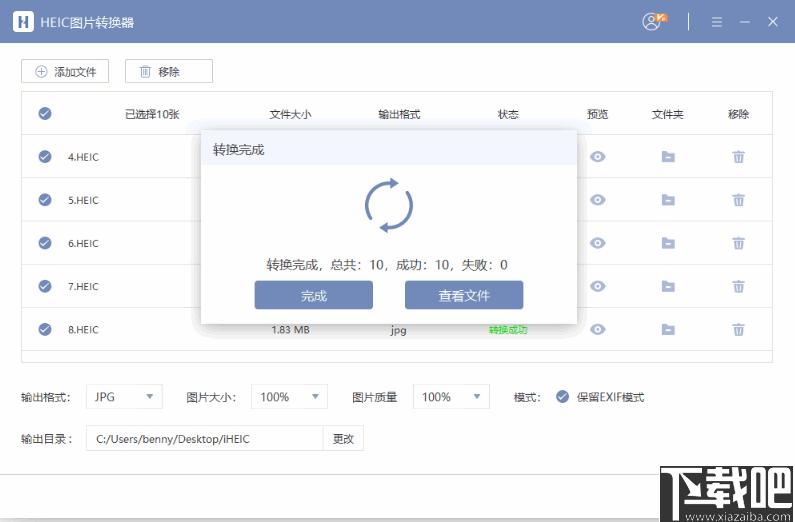The image size is (795, 522).
Task: Click the 添加文件 button
Action: click(65, 71)
